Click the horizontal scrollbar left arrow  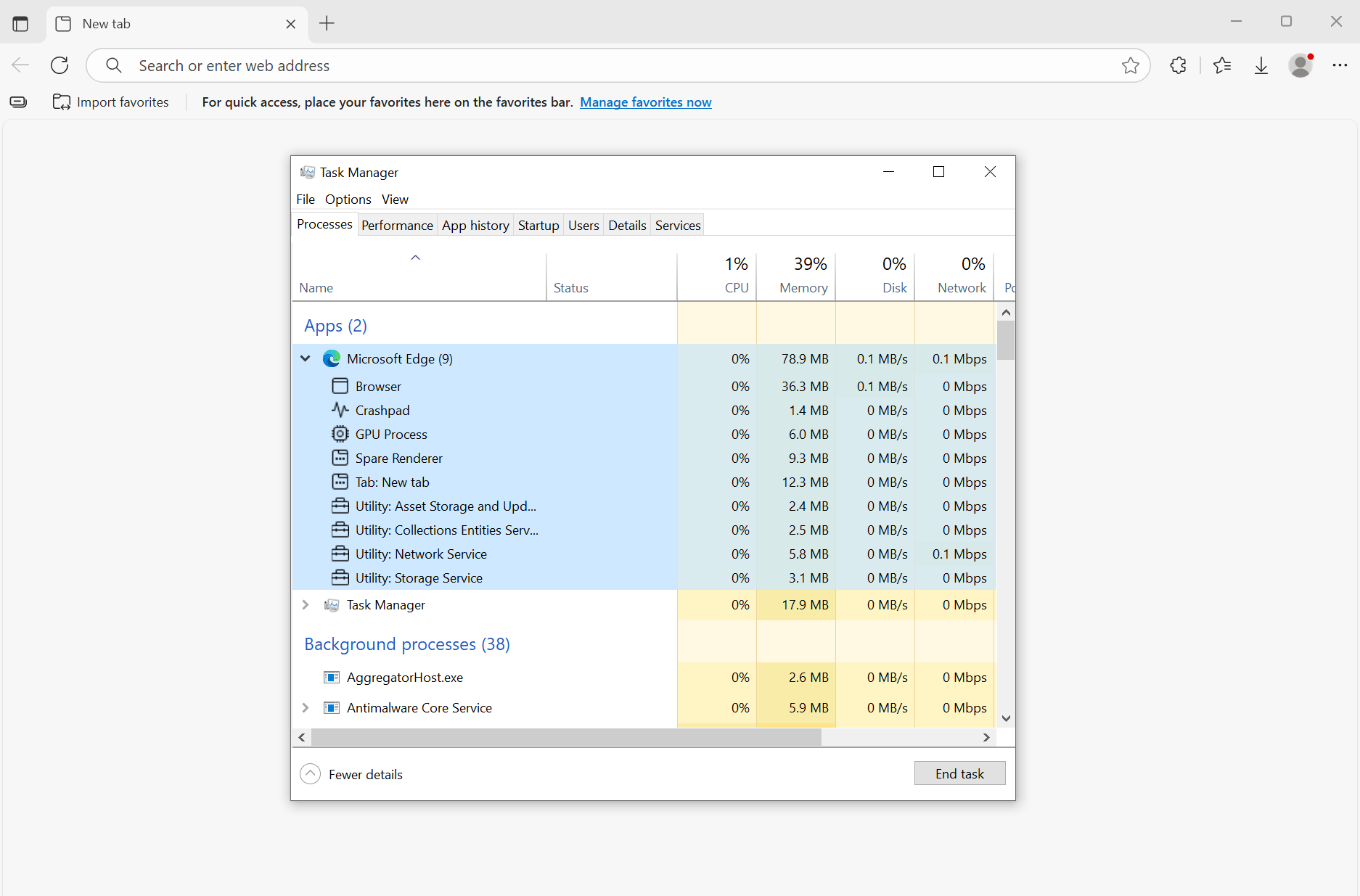302,737
